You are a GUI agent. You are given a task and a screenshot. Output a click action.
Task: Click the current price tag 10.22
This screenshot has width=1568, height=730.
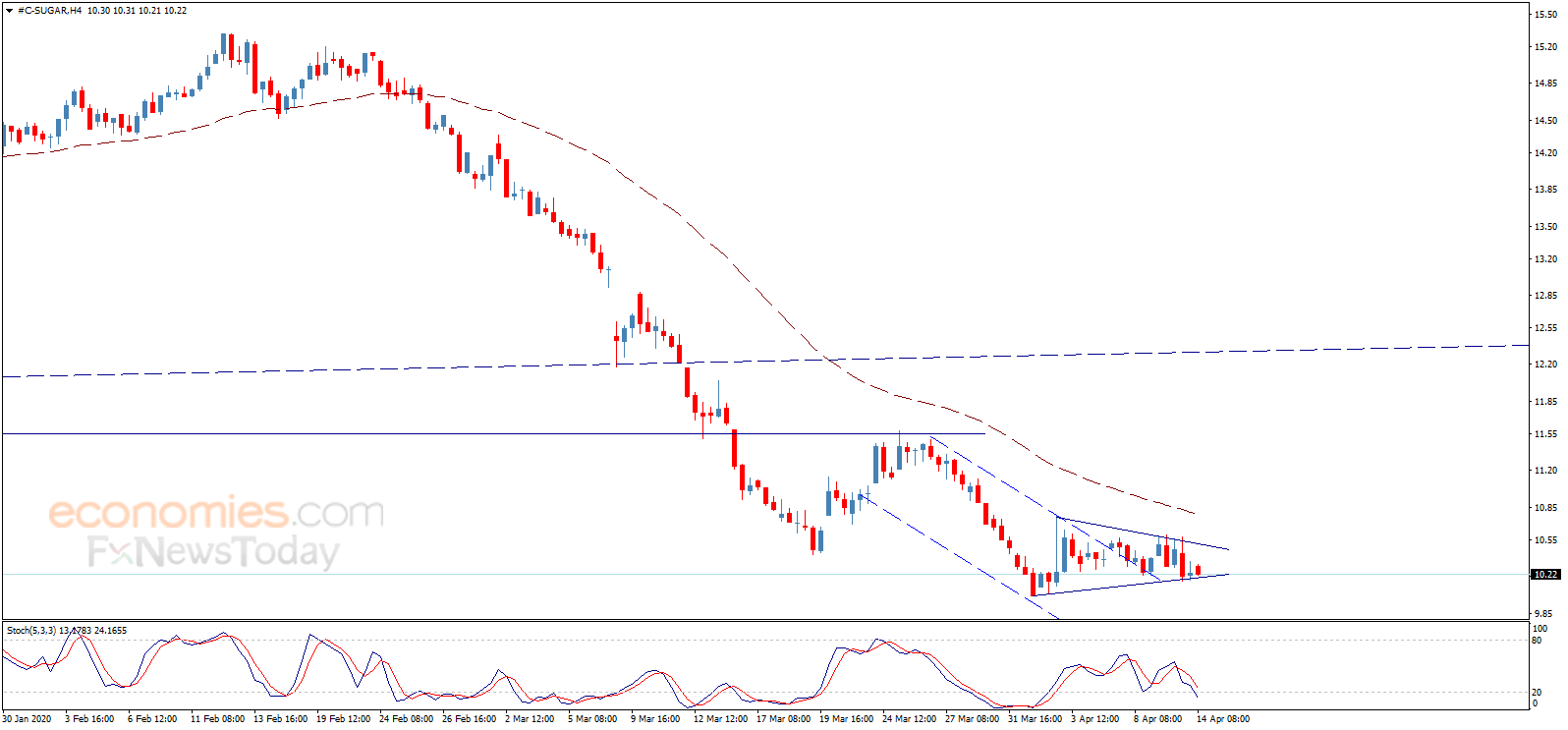1545,574
